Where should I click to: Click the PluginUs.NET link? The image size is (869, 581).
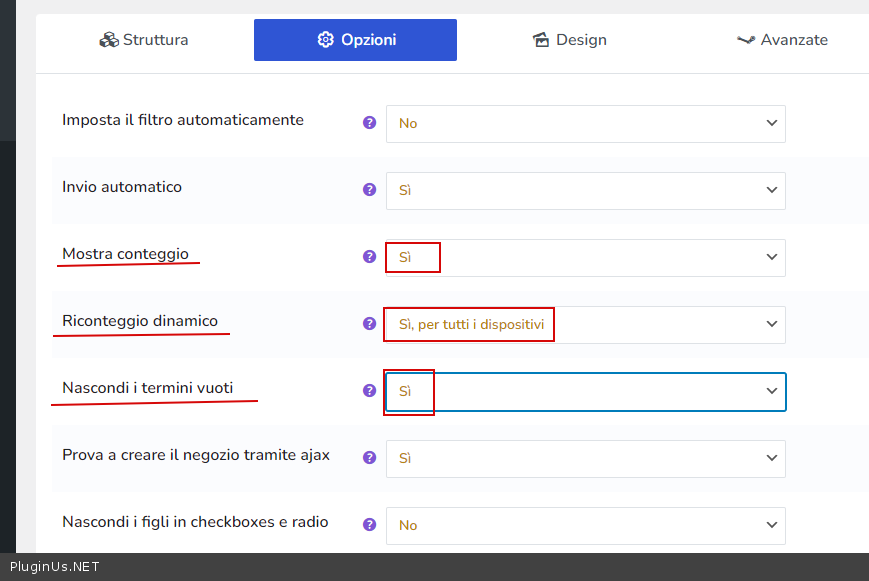pos(54,567)
